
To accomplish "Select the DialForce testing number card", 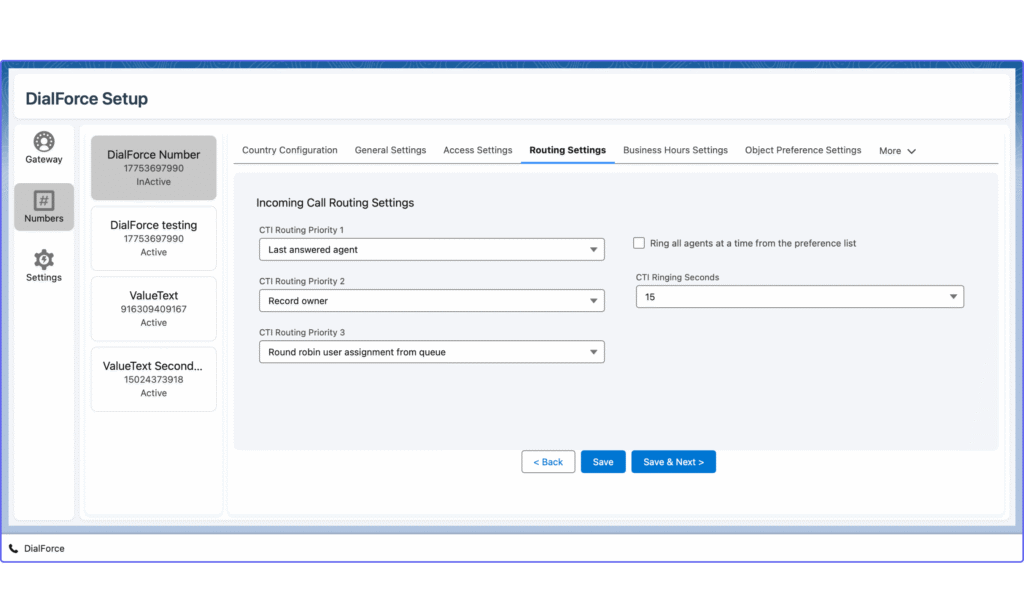I will (x=153, y=238).
